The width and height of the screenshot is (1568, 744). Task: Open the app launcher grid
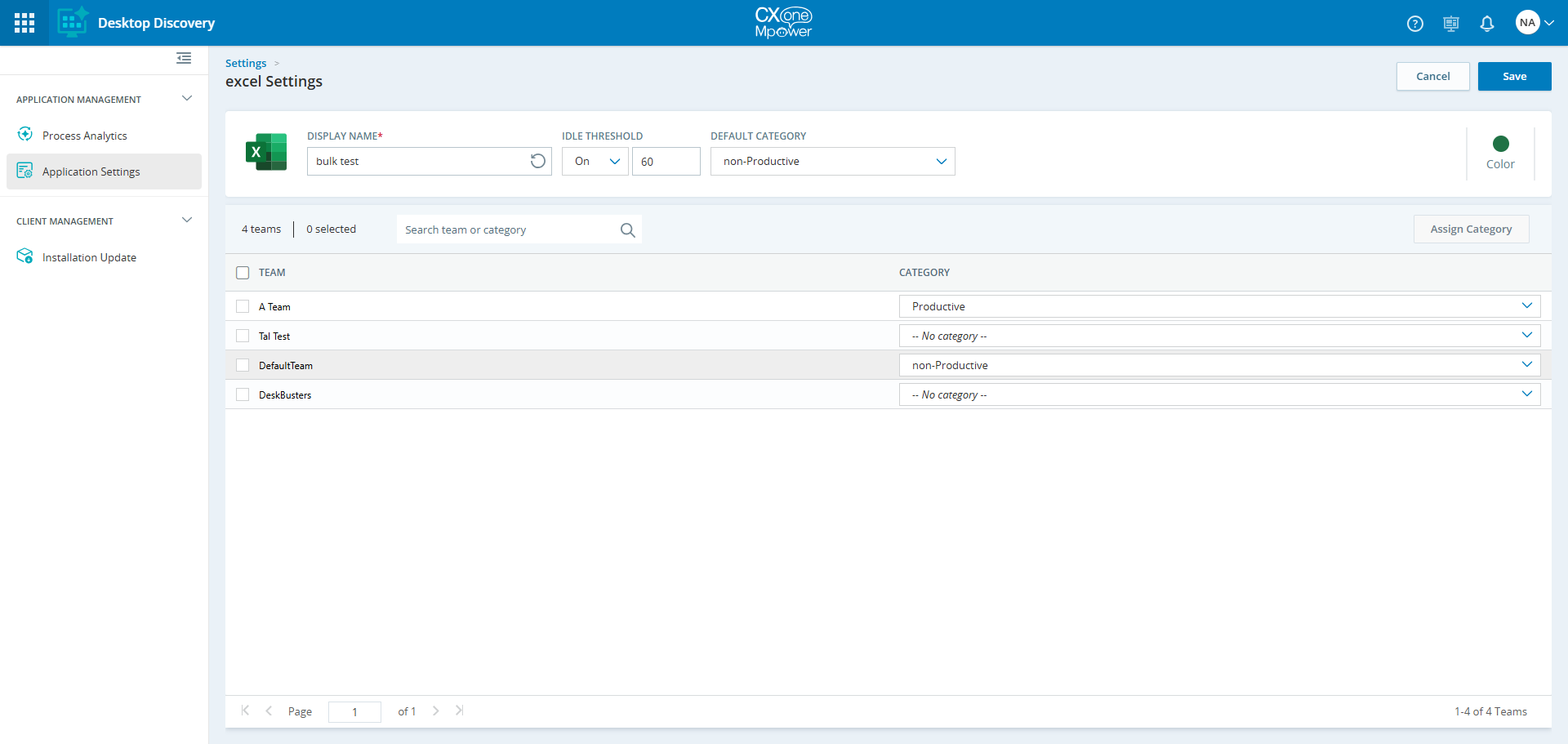[24, 23]
